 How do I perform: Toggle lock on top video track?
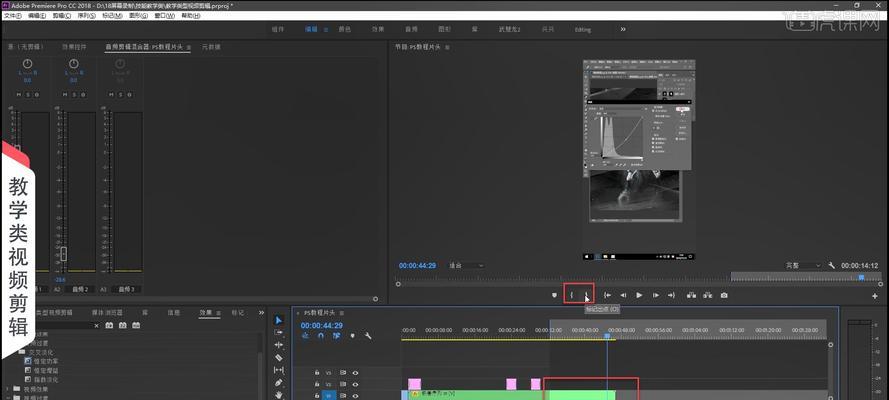point(317,373)
